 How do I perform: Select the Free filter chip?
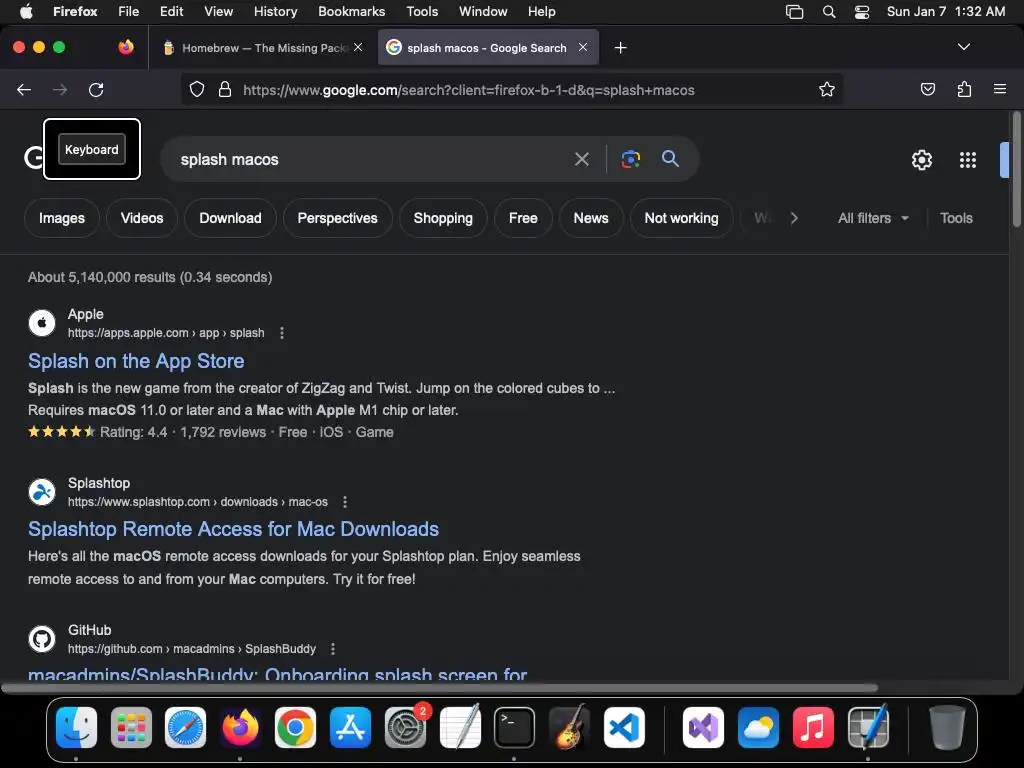tap(523, 218)
